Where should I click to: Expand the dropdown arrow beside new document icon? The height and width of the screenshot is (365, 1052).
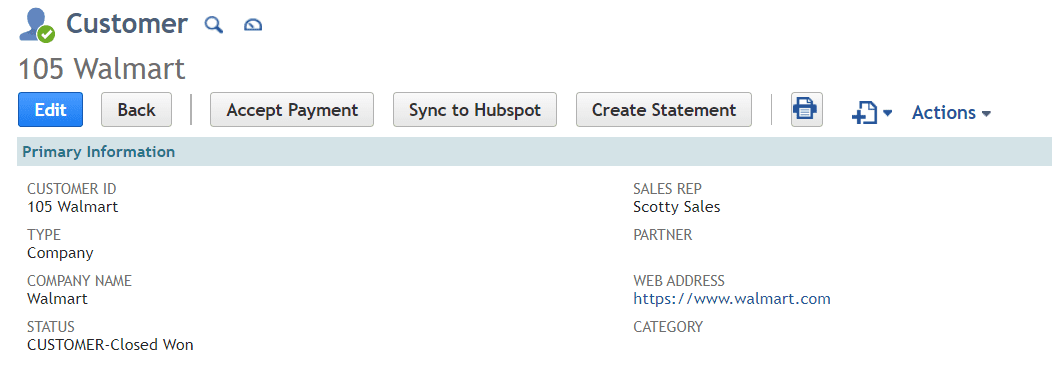887,113
